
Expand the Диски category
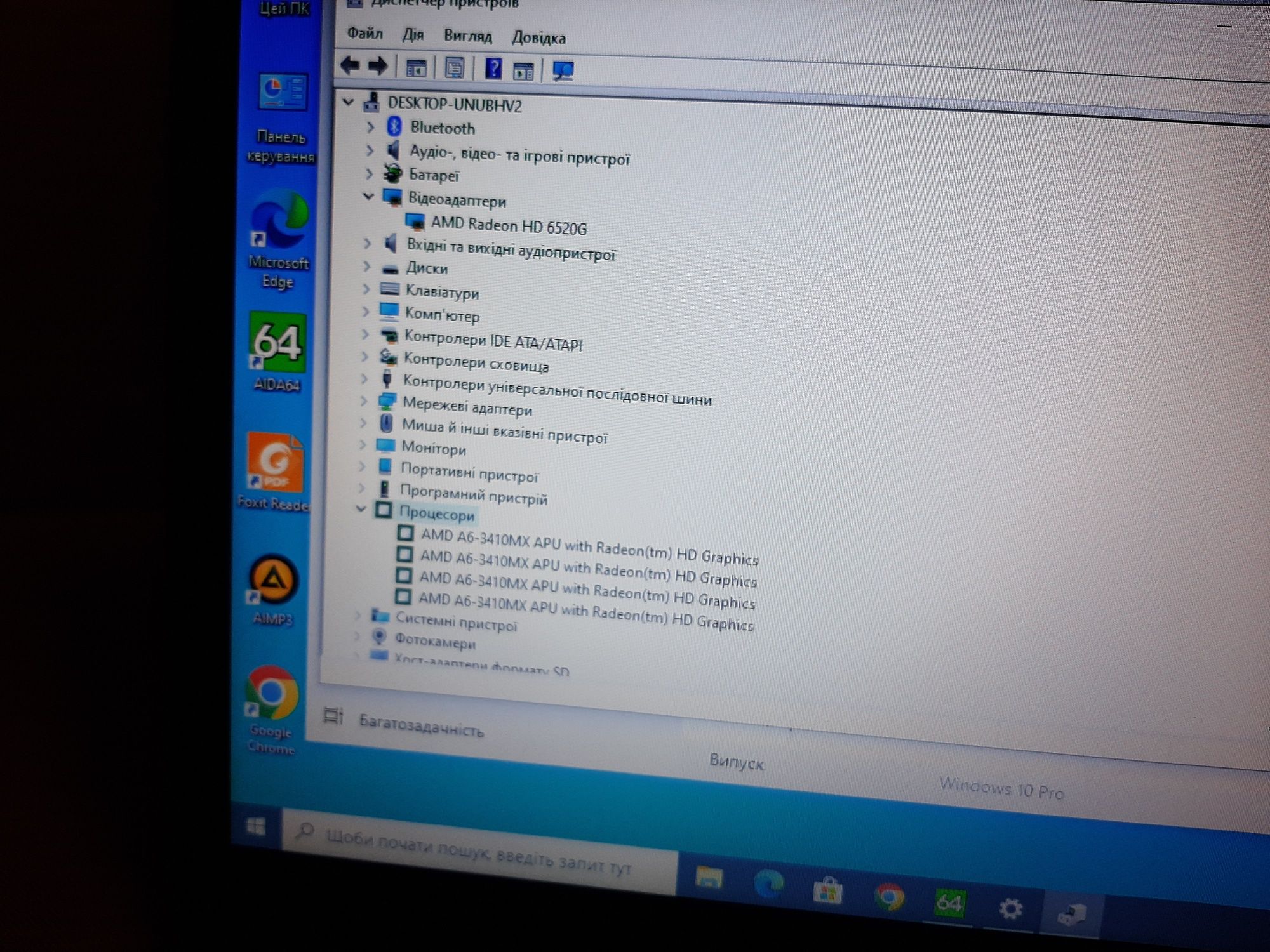366,266
